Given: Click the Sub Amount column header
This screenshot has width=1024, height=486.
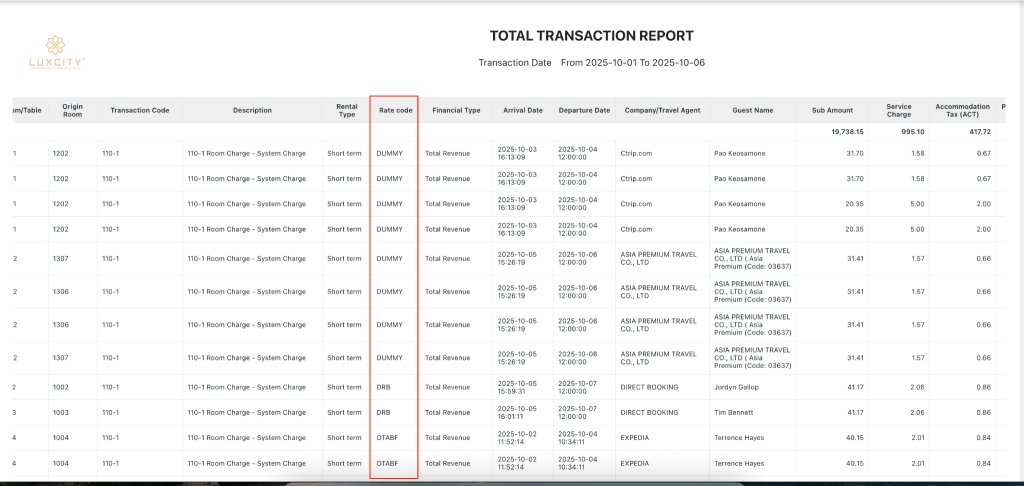Looking at the screenshot, I should (832, 110).
